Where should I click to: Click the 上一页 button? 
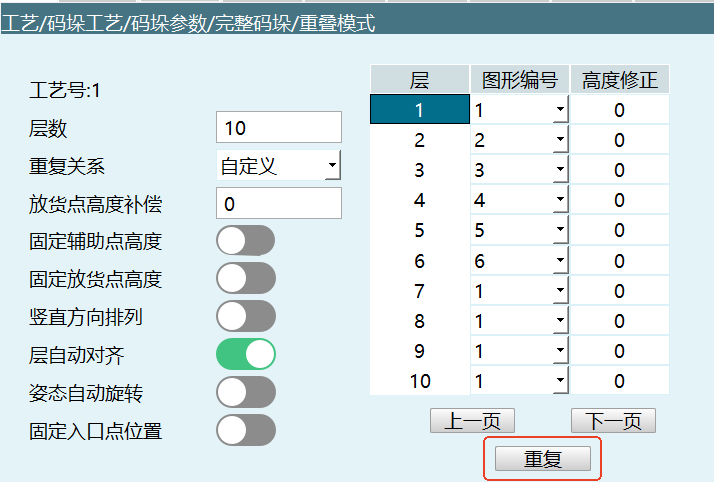(472, 421)
